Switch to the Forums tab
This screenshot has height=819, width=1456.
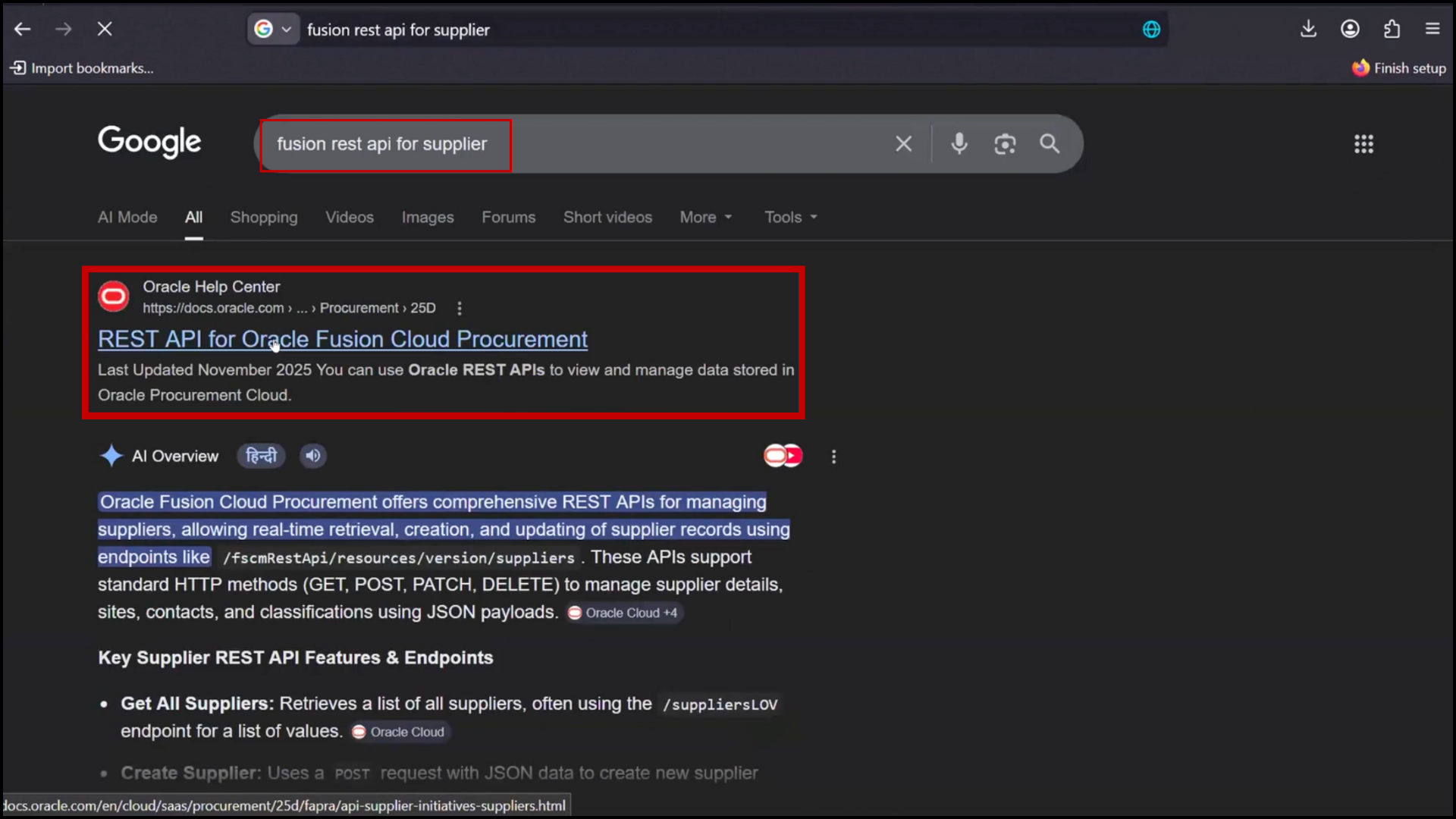tap(509, 217)
